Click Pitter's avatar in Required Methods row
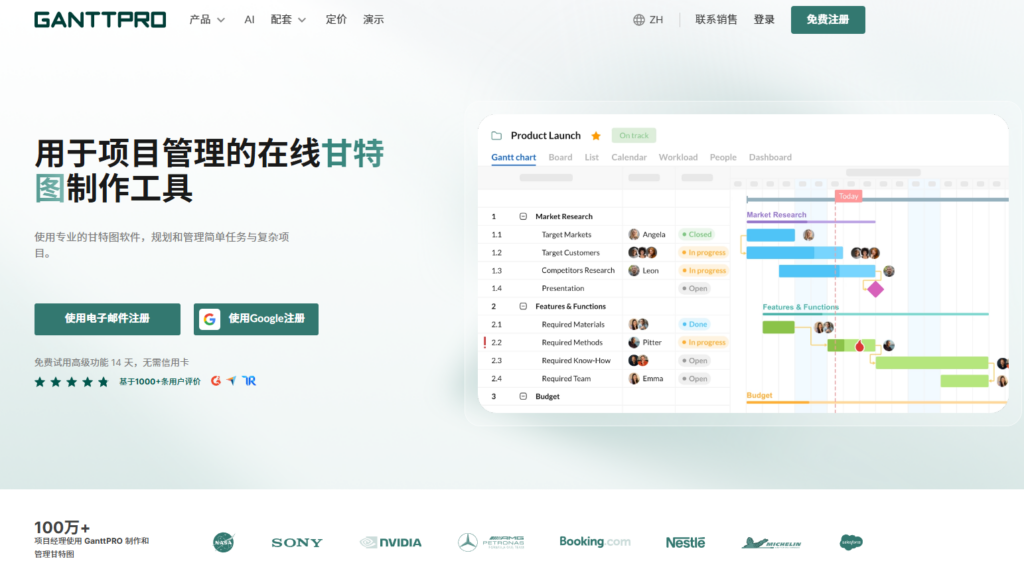 [633, 342]
